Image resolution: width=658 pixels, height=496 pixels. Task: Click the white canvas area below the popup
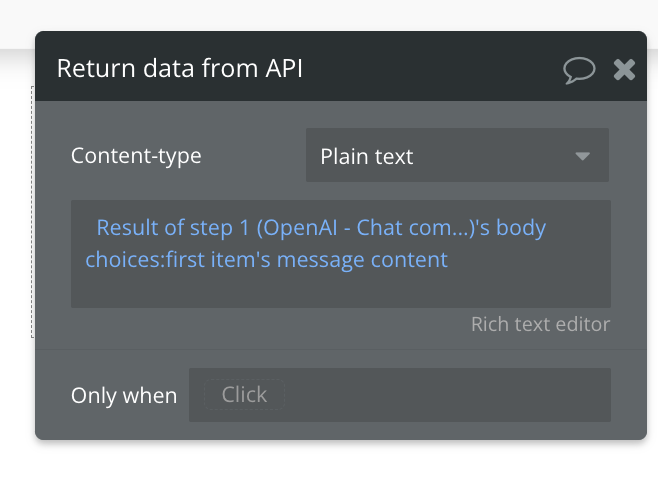[330, 470]
